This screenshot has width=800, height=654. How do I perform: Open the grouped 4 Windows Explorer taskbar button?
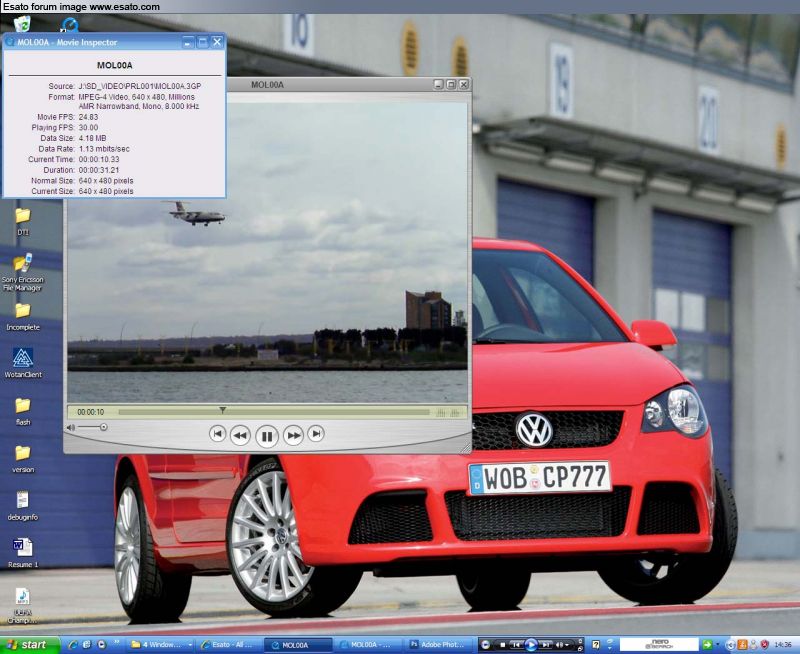161,645
